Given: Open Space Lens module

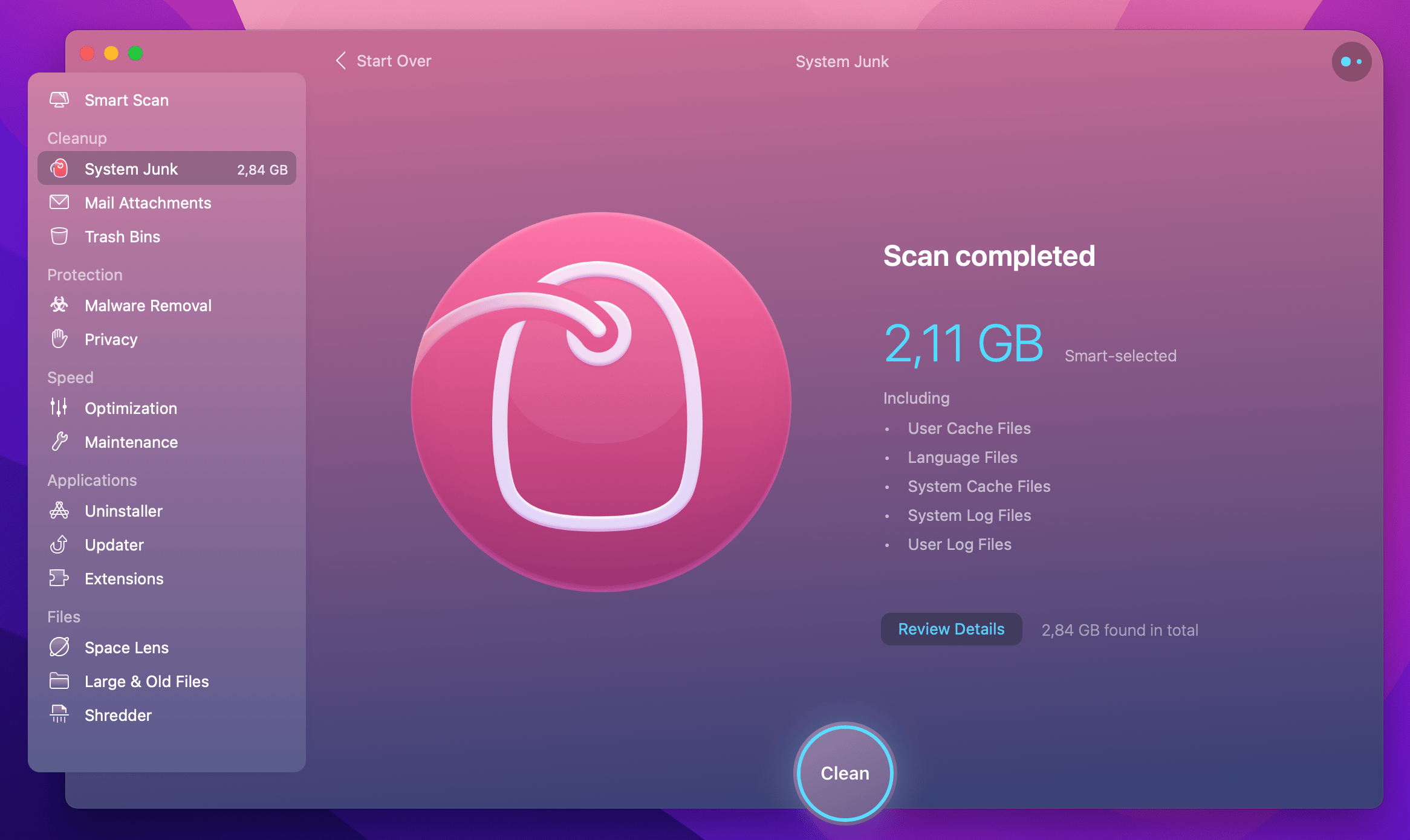Looking at the screenshot, I should pos(167,647).
